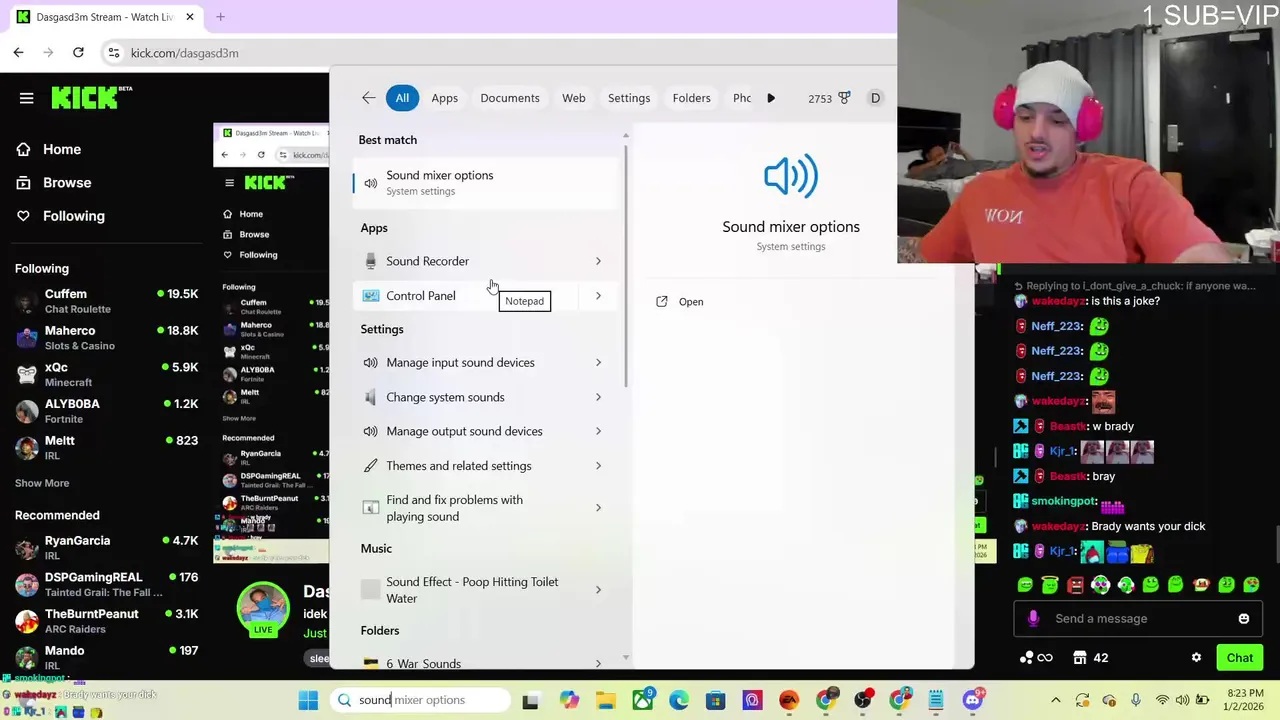Switch to the Folders search filter

tap(691, 98)
